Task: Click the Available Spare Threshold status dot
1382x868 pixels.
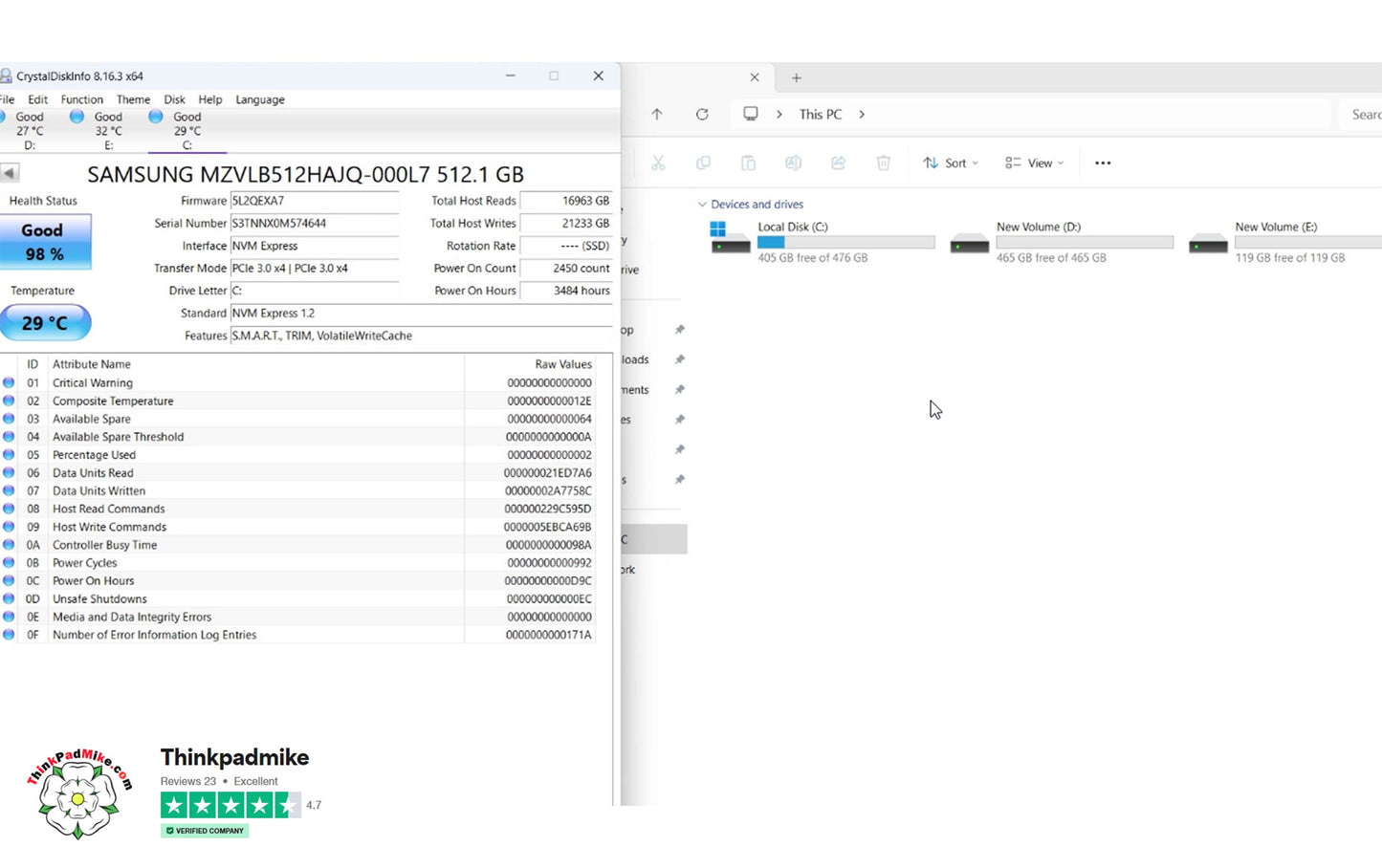Action: [9, 437]
